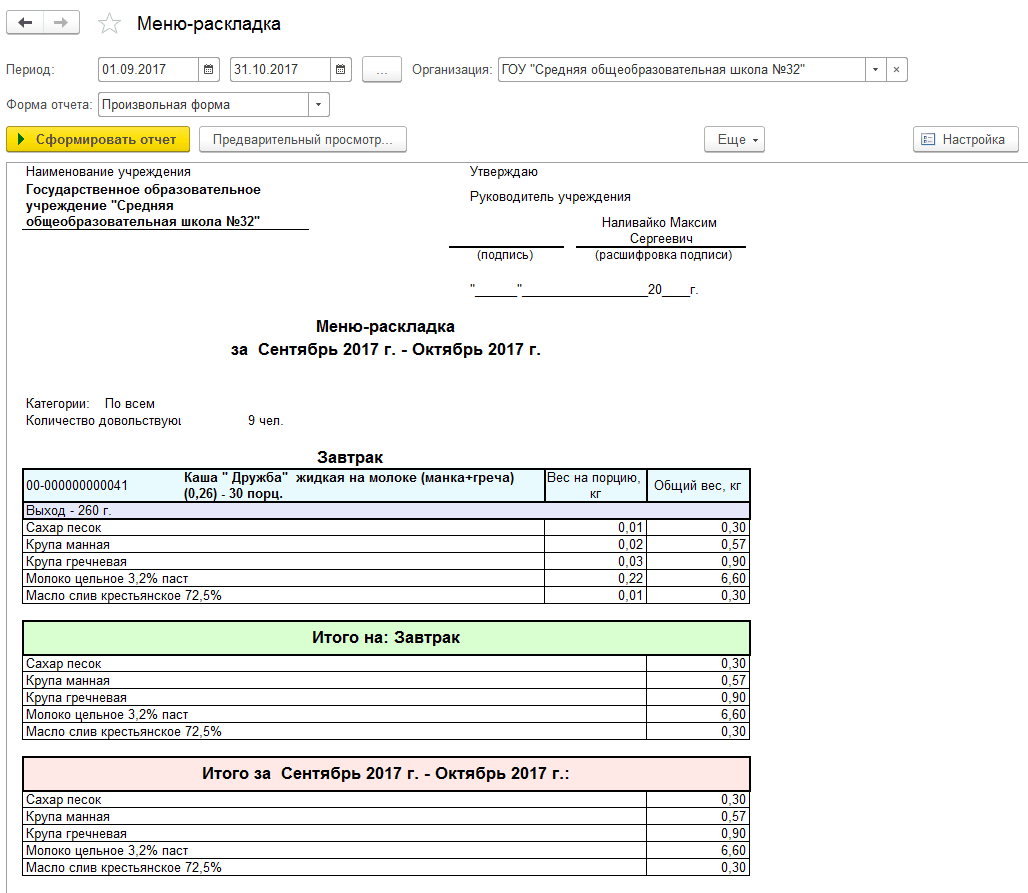
Task: Click the organization name input field
Action: 681,69
